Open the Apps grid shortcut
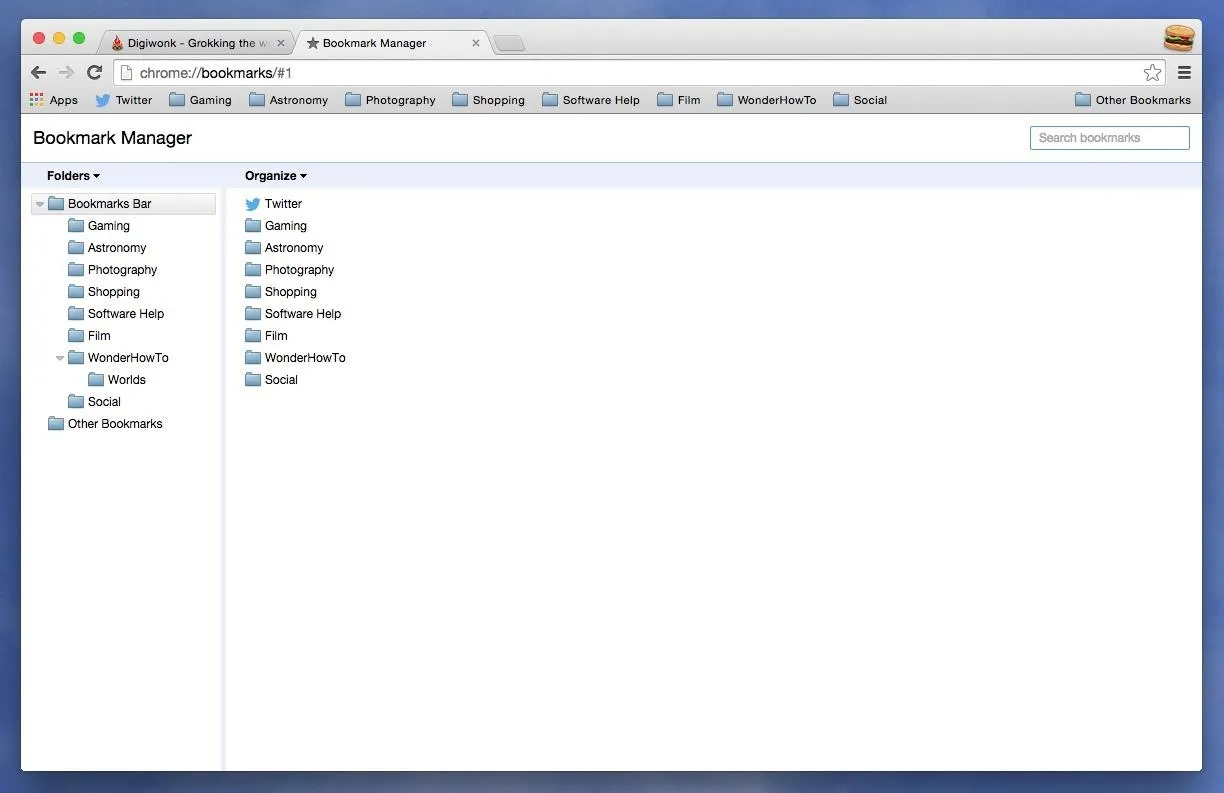The width and height of the screenshot is (1224, 793). [x=54, y=100]
